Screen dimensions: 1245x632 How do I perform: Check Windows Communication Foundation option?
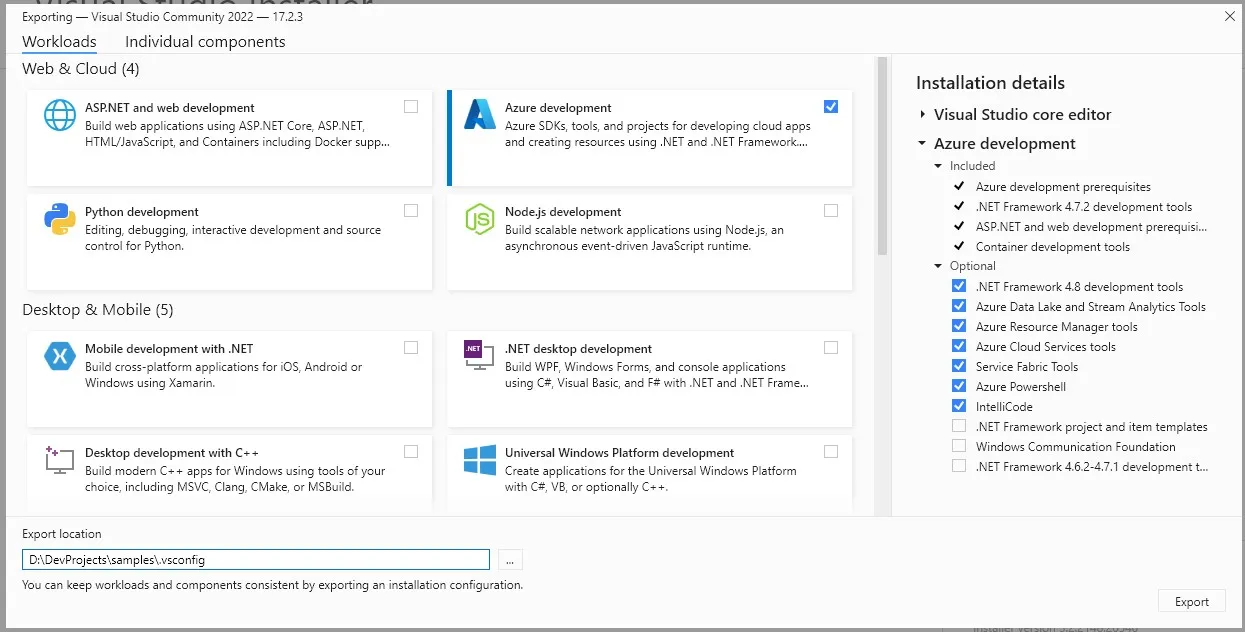pos(959,447)
